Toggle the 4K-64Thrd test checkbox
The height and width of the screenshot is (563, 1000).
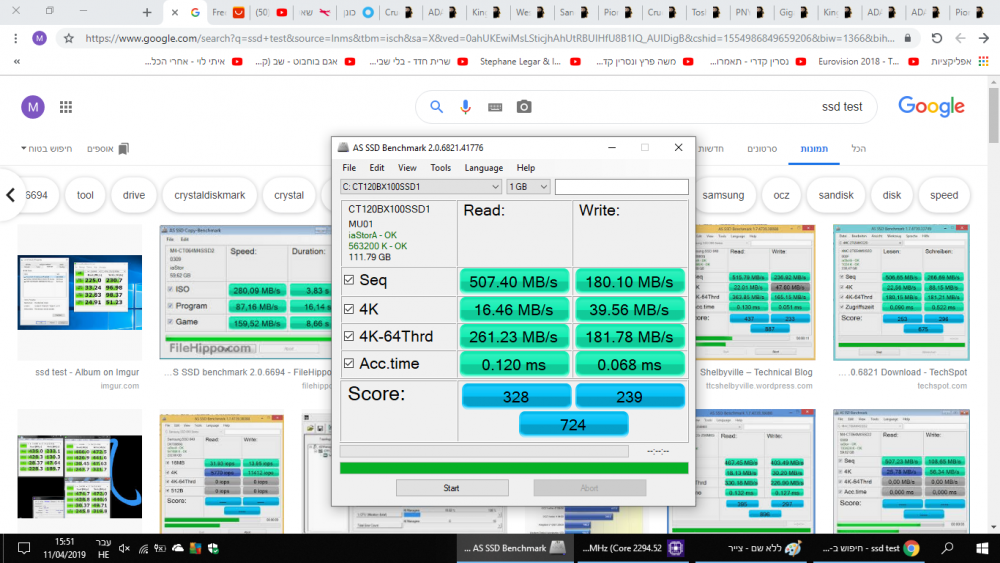click(x=349, y=336)
